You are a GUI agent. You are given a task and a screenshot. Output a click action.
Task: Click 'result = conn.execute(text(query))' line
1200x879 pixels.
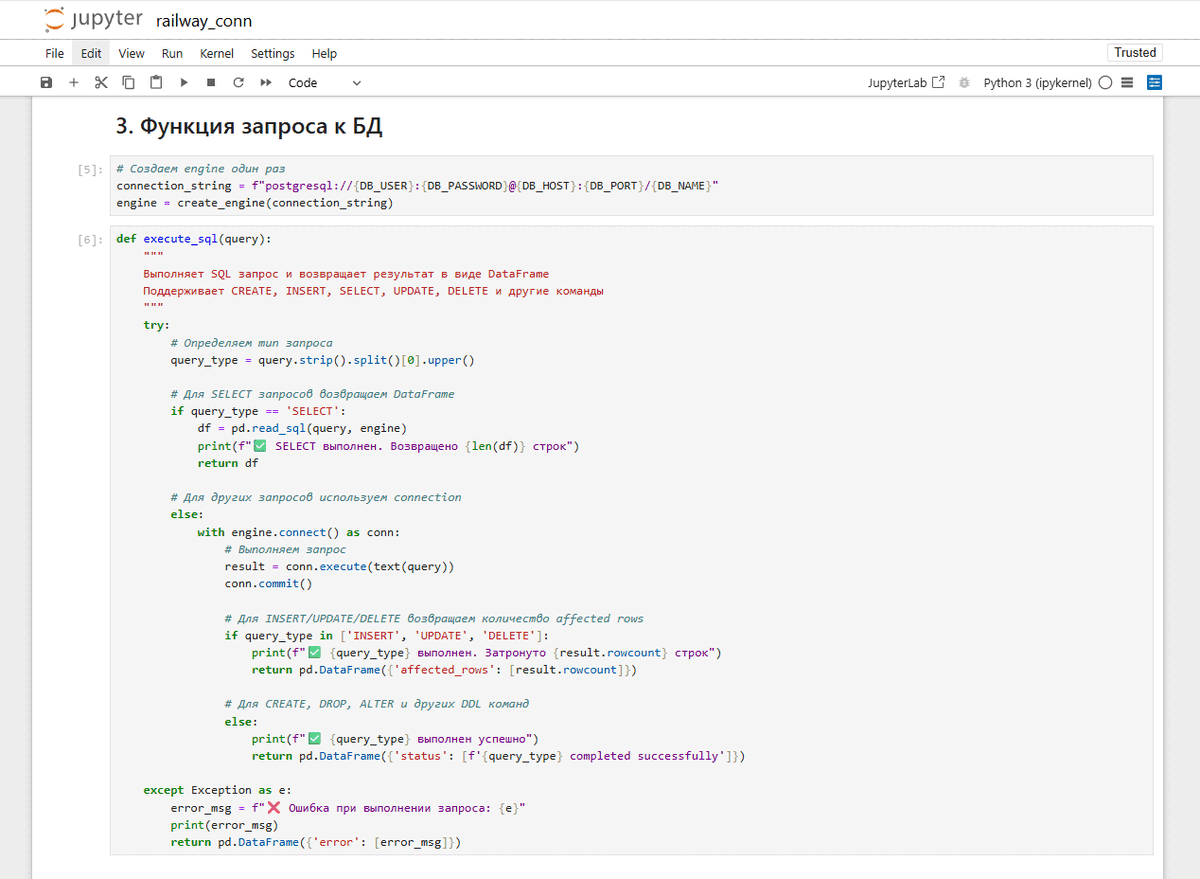pos(339,566)
